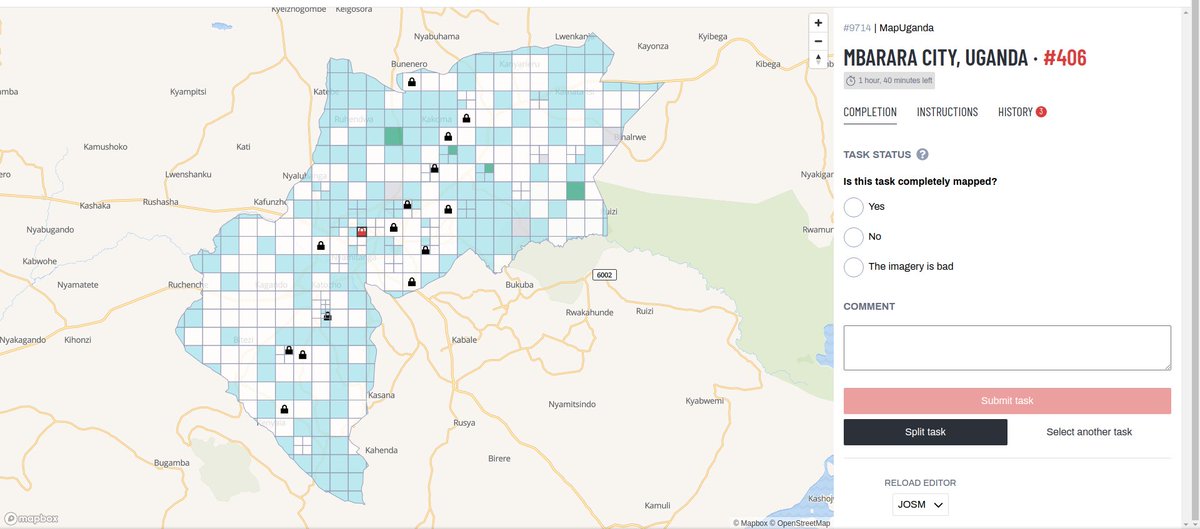Click the task number #406
This screenshot has height=529, width=1200.
pos(1065,57)
